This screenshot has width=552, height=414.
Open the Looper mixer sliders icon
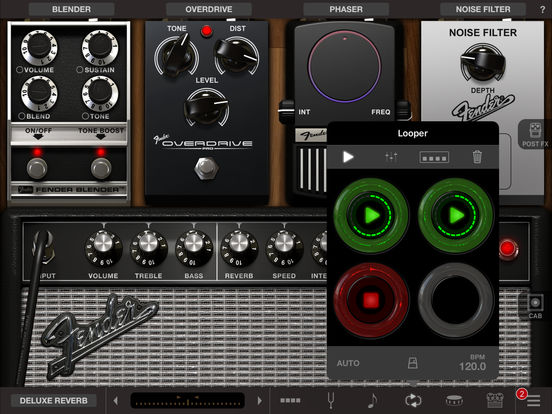coord(391,157)
